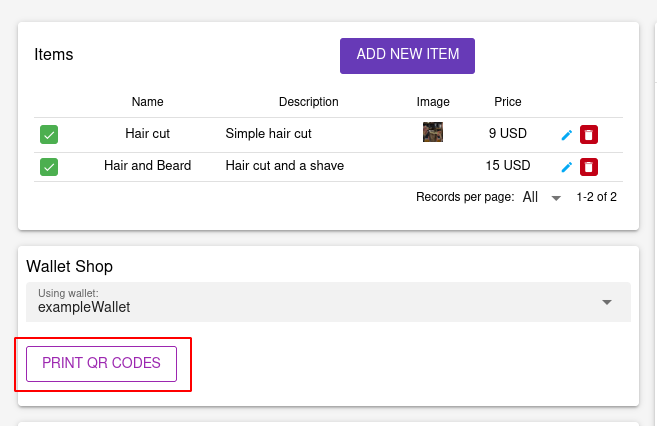Toggle the Hair and Beard row checkbox

point(49,167)
